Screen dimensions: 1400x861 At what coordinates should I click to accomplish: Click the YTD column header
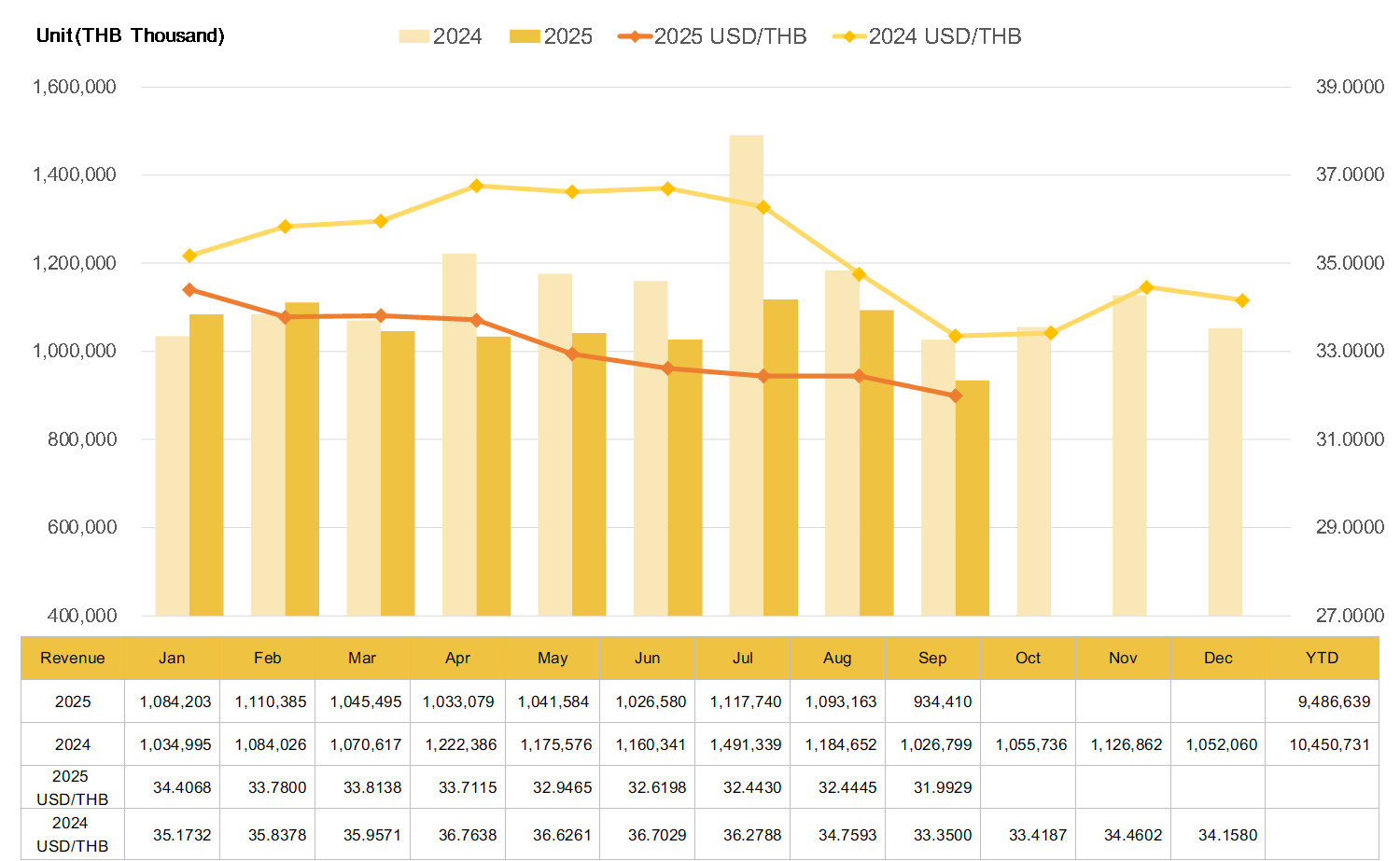(x=1322, y=658)
